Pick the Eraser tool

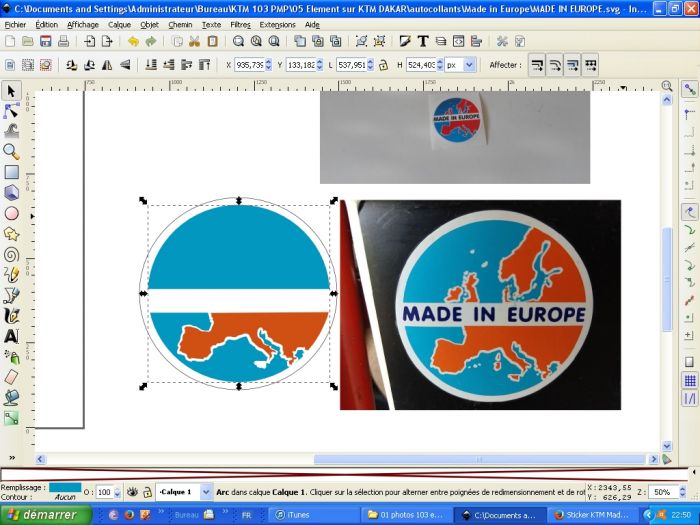[x=11, y=377]
